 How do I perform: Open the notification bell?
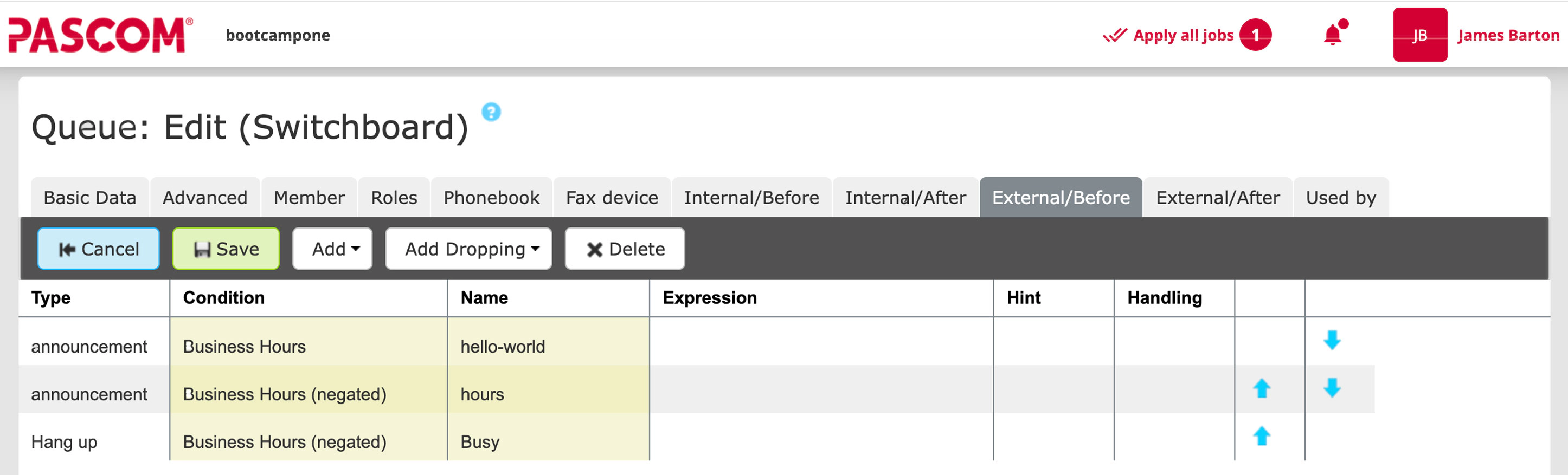(x=1334, y=34)
